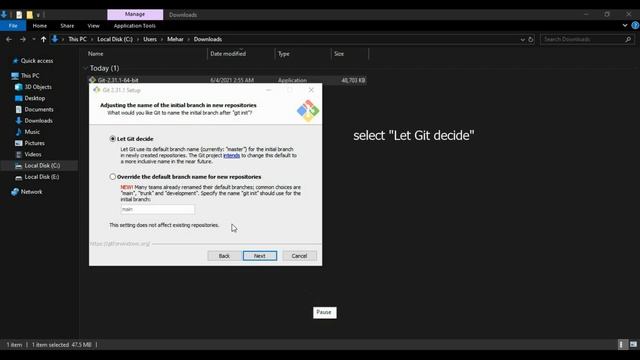Click the branch name input field

[x=158, y=209]
